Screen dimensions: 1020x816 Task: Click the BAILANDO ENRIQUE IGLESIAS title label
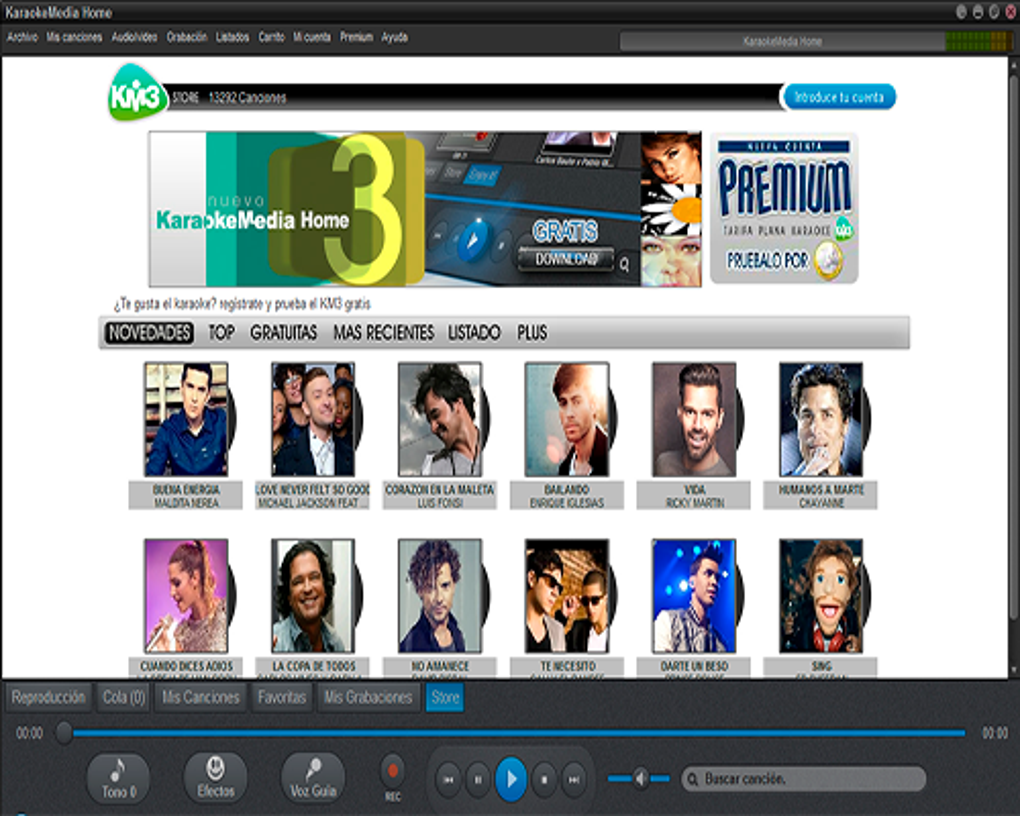click(x=567, y=496)
